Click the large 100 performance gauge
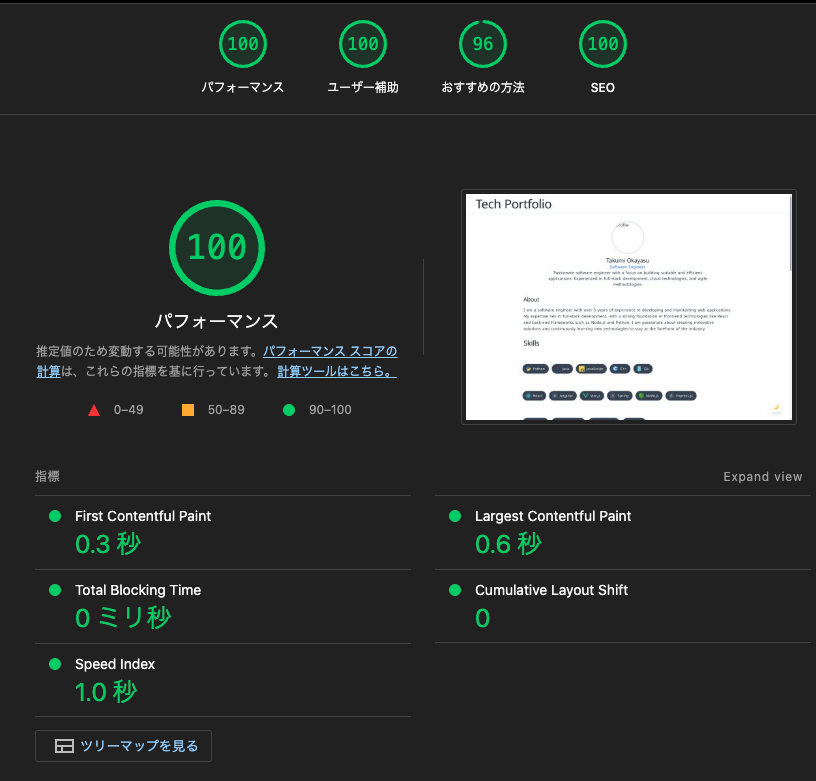Screen dimensions: 816x781 point(216,247)
